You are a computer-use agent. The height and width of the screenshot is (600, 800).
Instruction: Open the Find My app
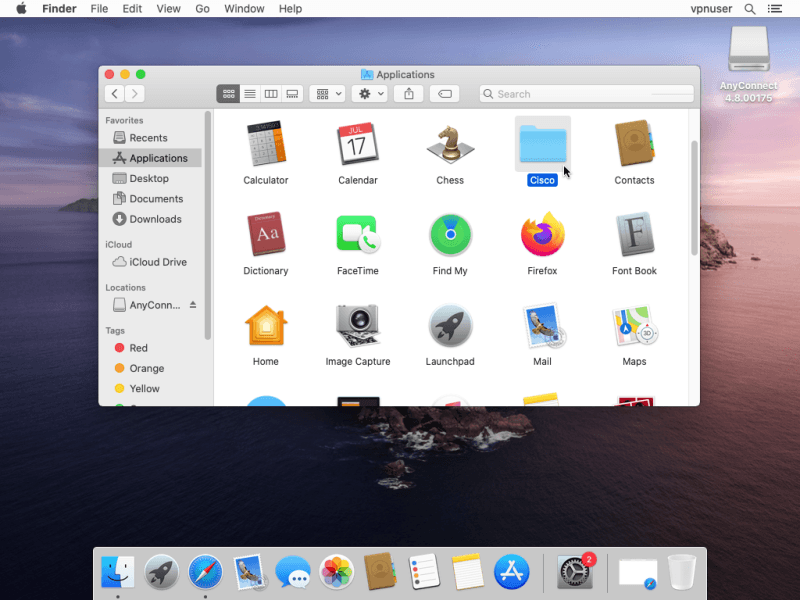(x=450, y=236)
